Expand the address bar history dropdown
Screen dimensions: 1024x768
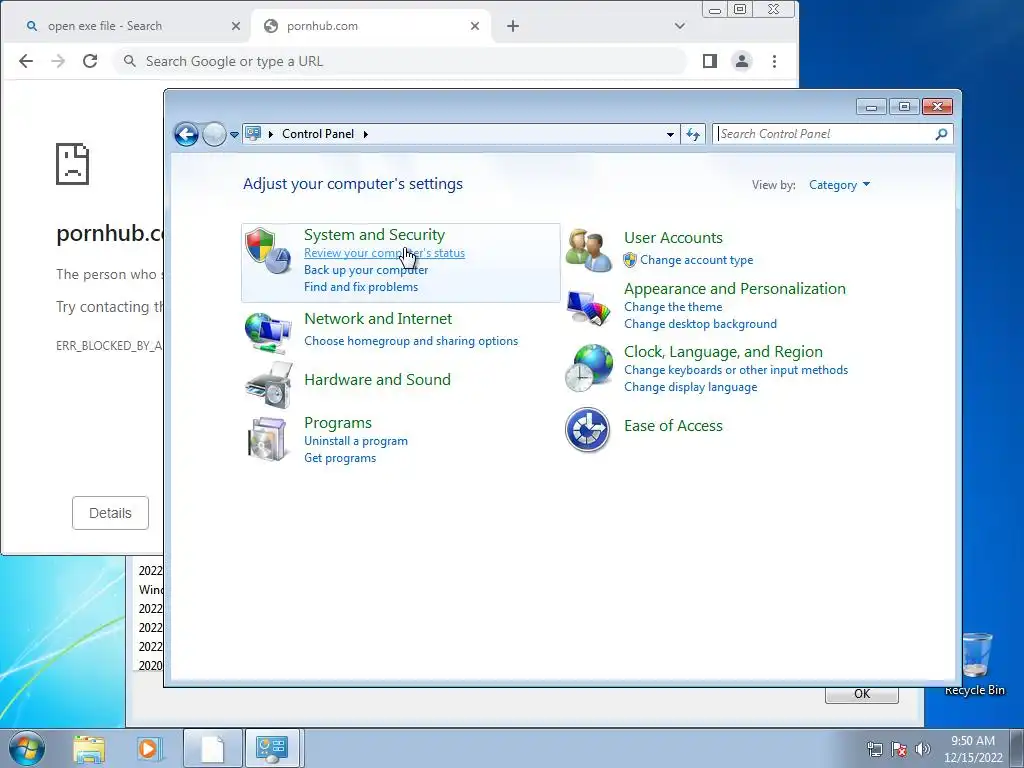pos(670,135)
